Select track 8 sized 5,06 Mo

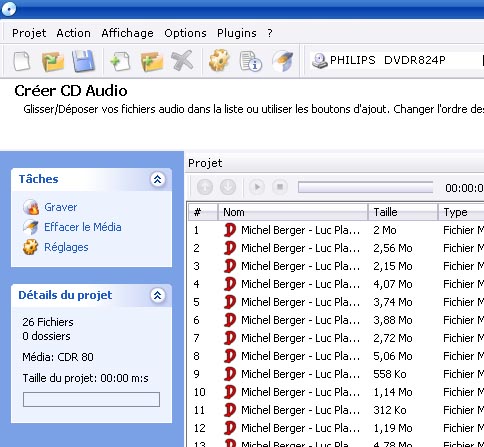[x=336, y=356]
